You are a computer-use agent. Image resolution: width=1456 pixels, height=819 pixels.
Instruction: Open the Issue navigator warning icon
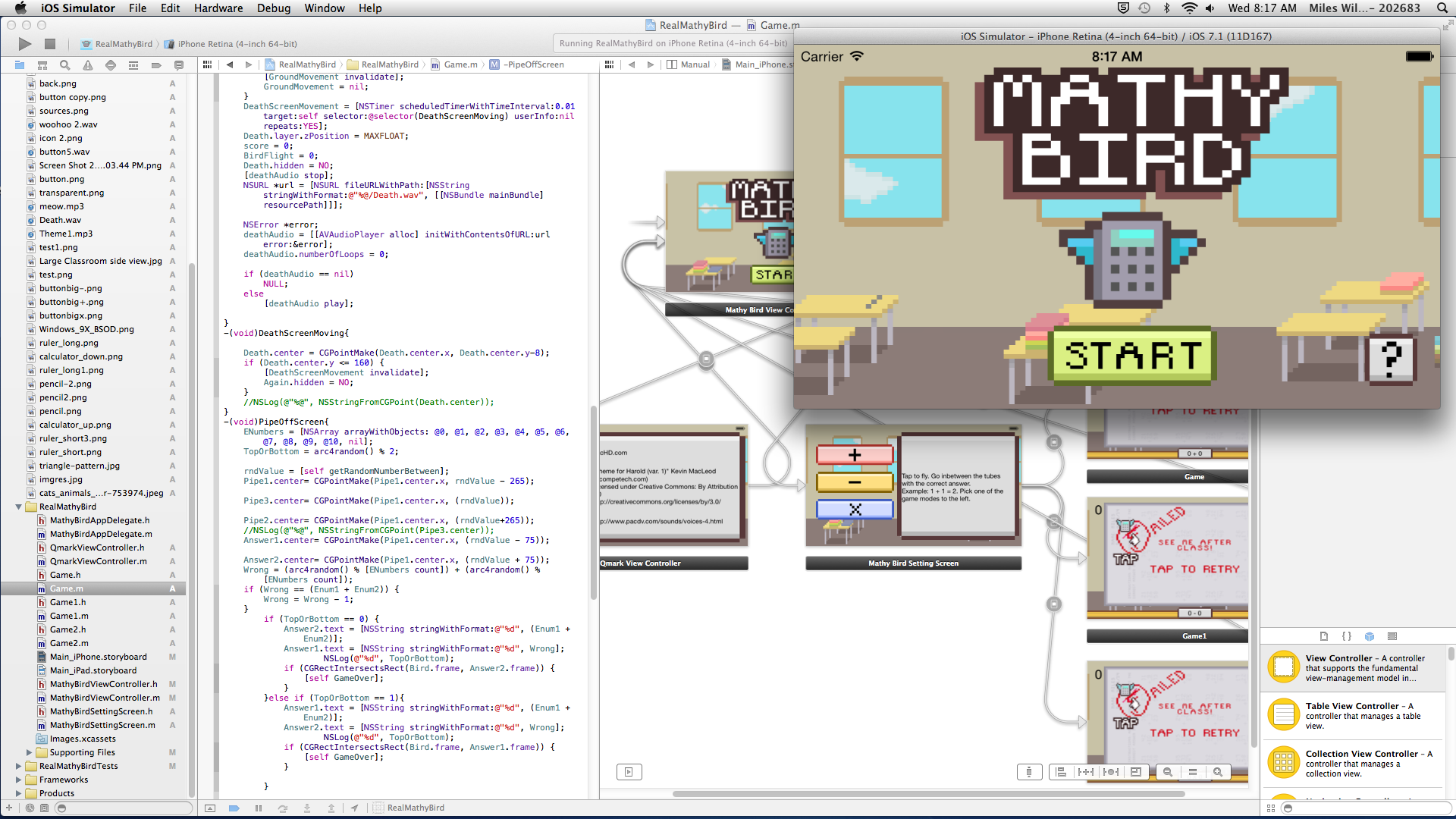pyautogui.click(x=88, y=65)
